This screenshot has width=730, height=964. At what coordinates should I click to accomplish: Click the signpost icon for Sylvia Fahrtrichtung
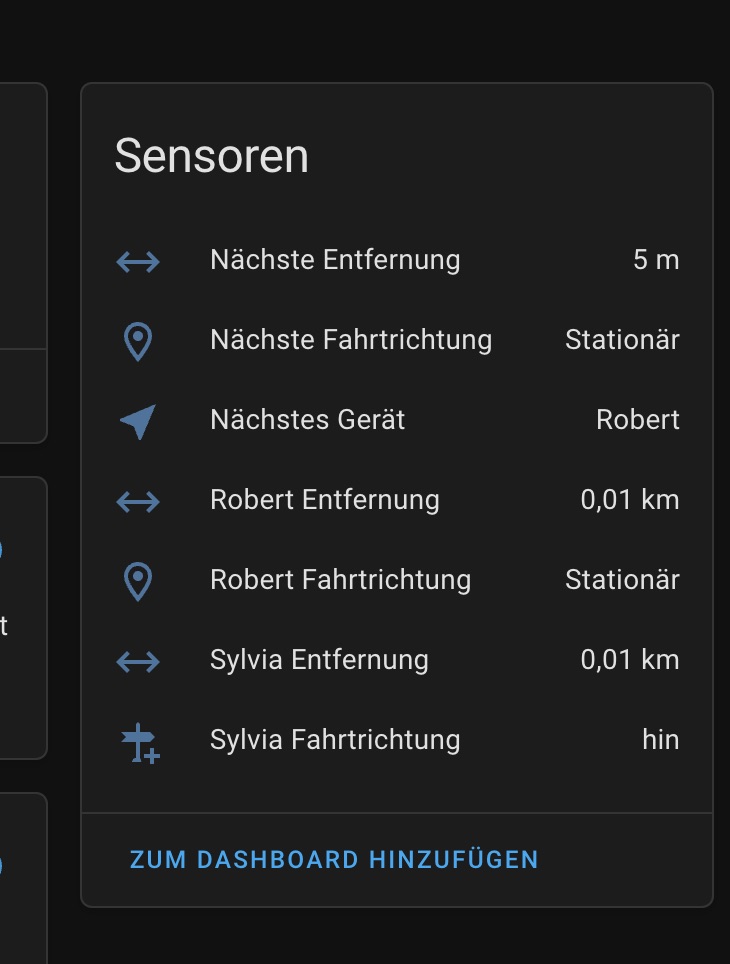[140, 743]
